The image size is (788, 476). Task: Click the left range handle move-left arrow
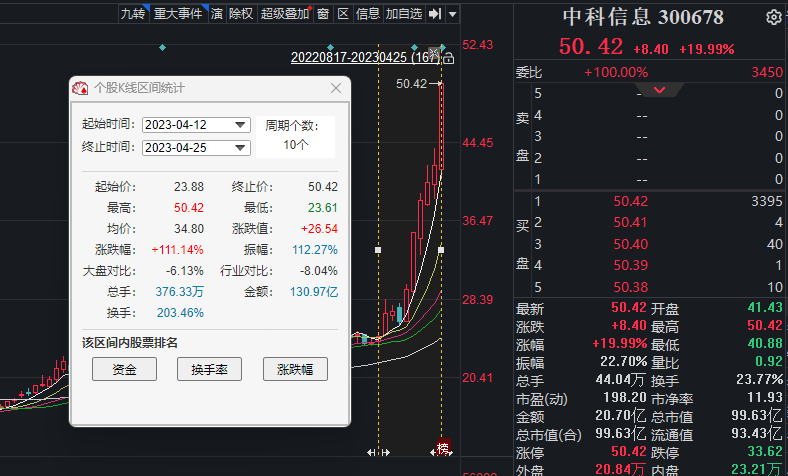click(371, 452)
